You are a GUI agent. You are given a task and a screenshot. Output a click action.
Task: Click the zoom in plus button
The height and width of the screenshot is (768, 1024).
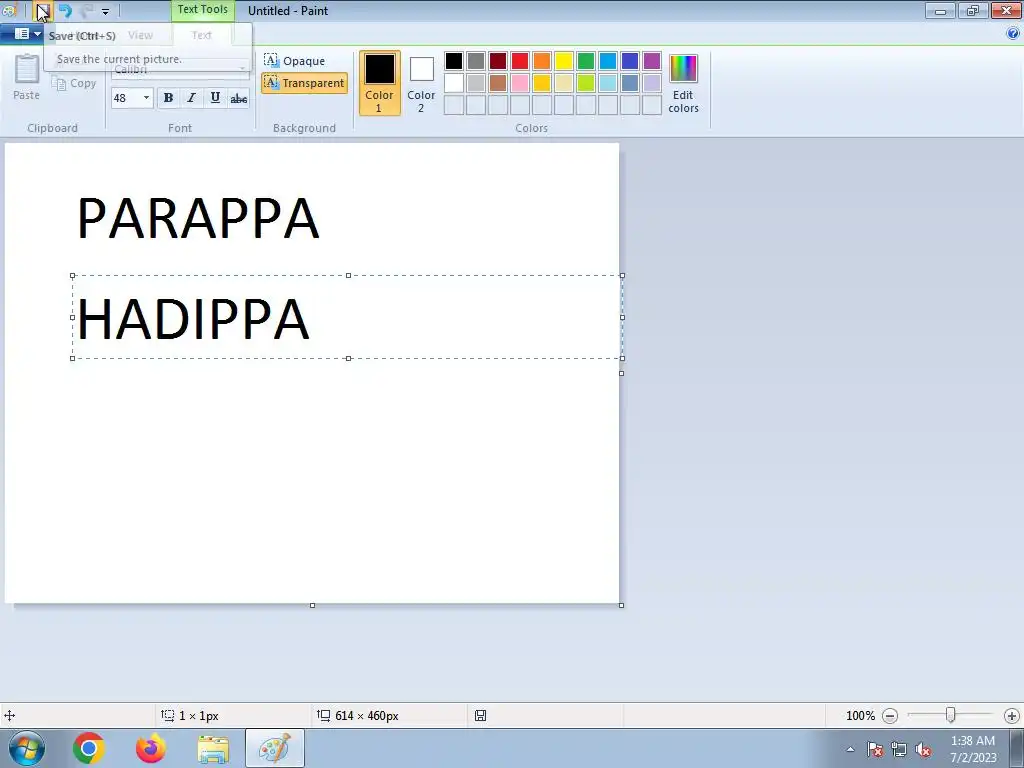tap(1012, 716)
